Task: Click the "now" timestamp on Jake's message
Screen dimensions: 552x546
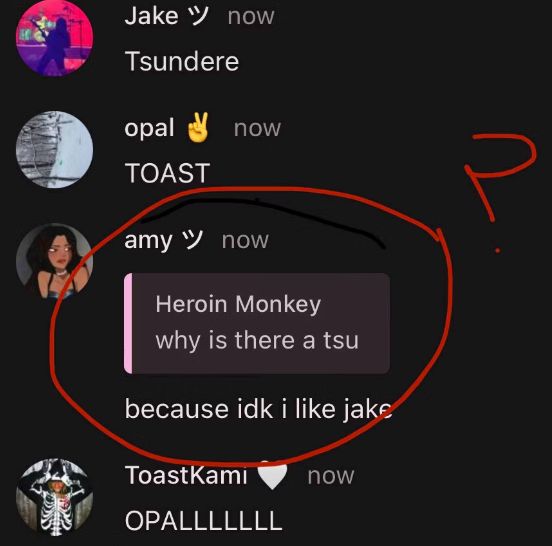Action: pyautogui.click(x=251, y=17)
